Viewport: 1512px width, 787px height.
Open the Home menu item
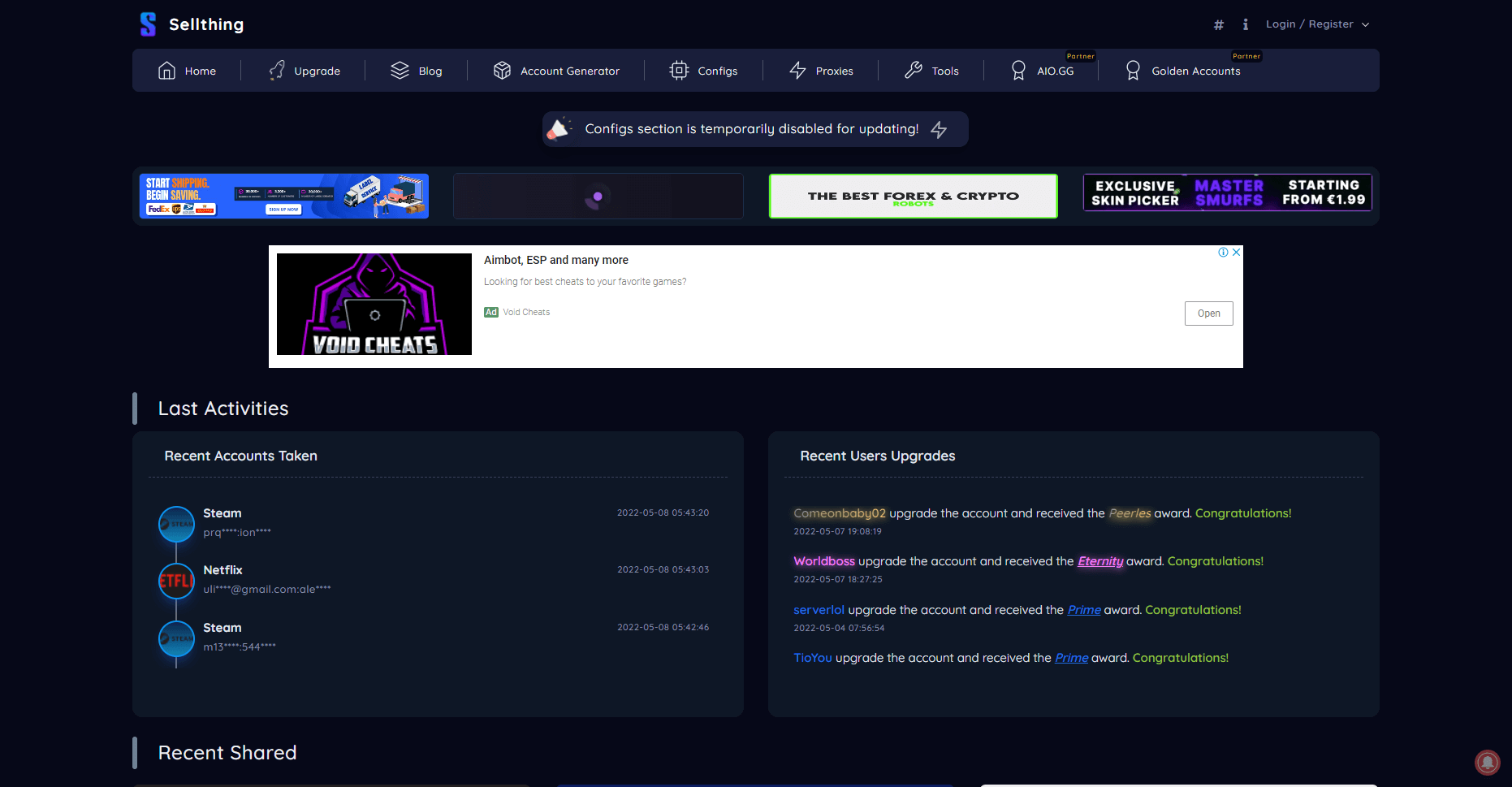point(187,71)
